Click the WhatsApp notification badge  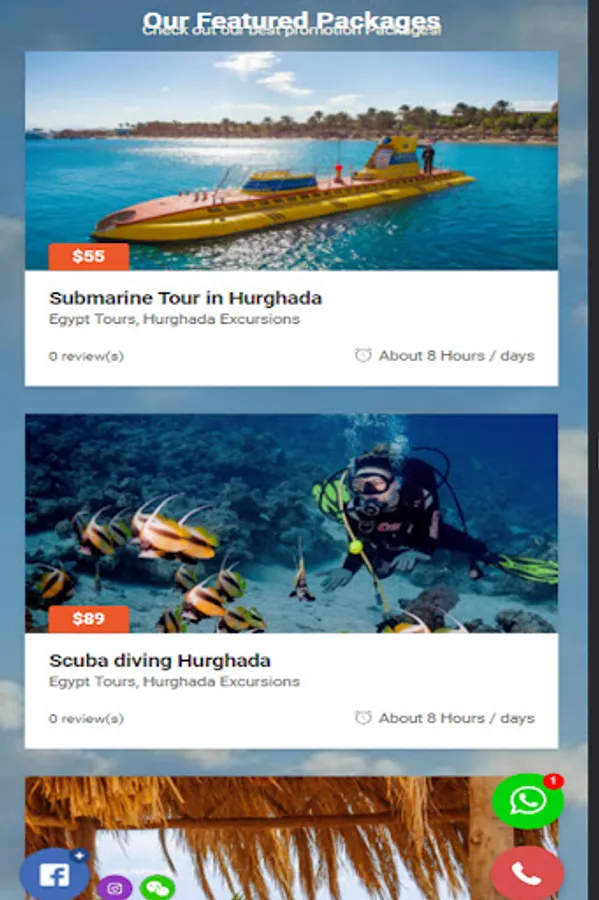(x=553, y=781)
